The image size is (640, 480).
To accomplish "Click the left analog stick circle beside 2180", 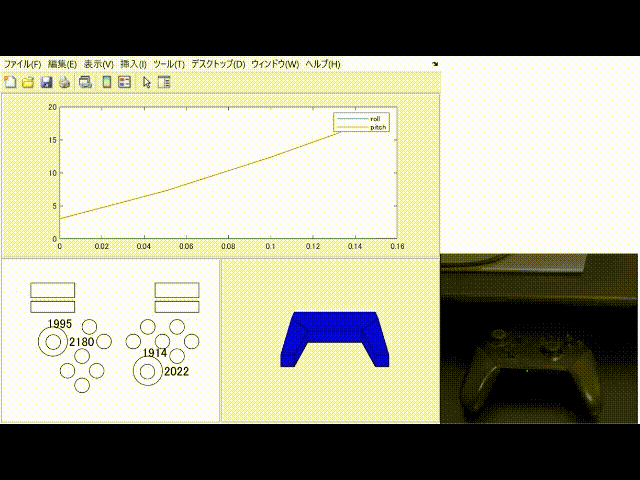I will [x=53, y=342].
